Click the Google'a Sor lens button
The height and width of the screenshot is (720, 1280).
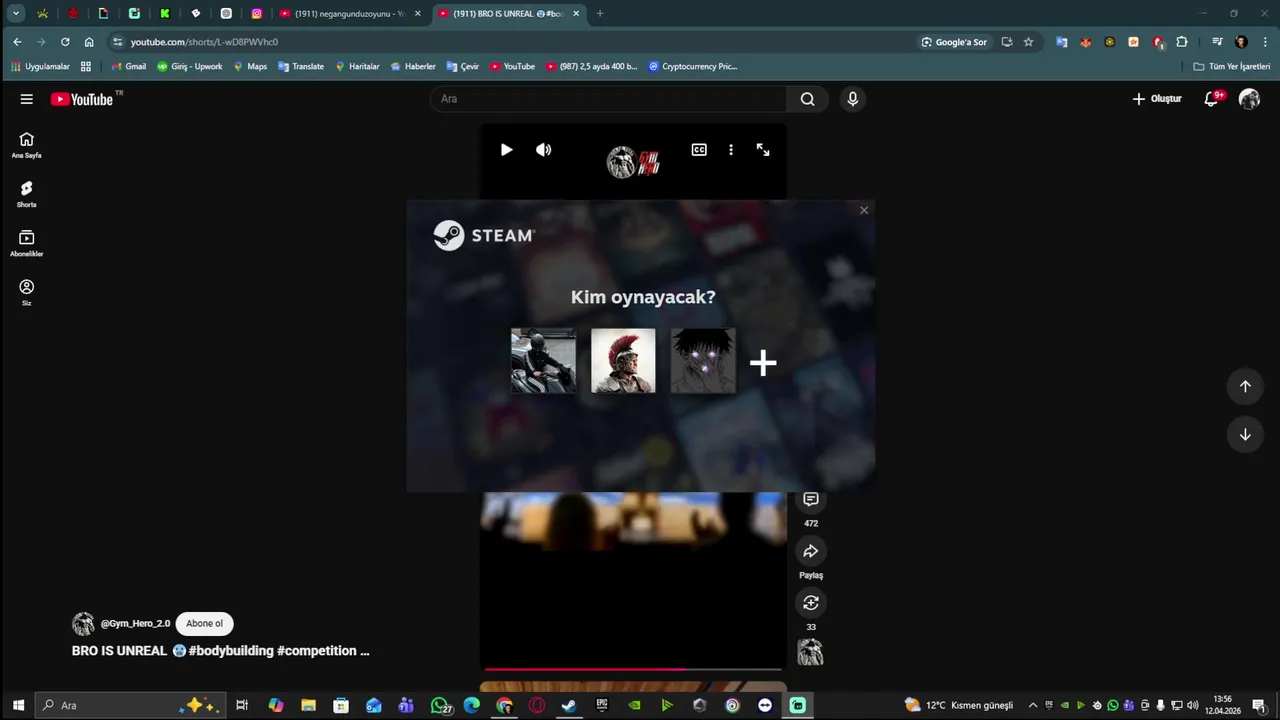[x=954, y=42]
